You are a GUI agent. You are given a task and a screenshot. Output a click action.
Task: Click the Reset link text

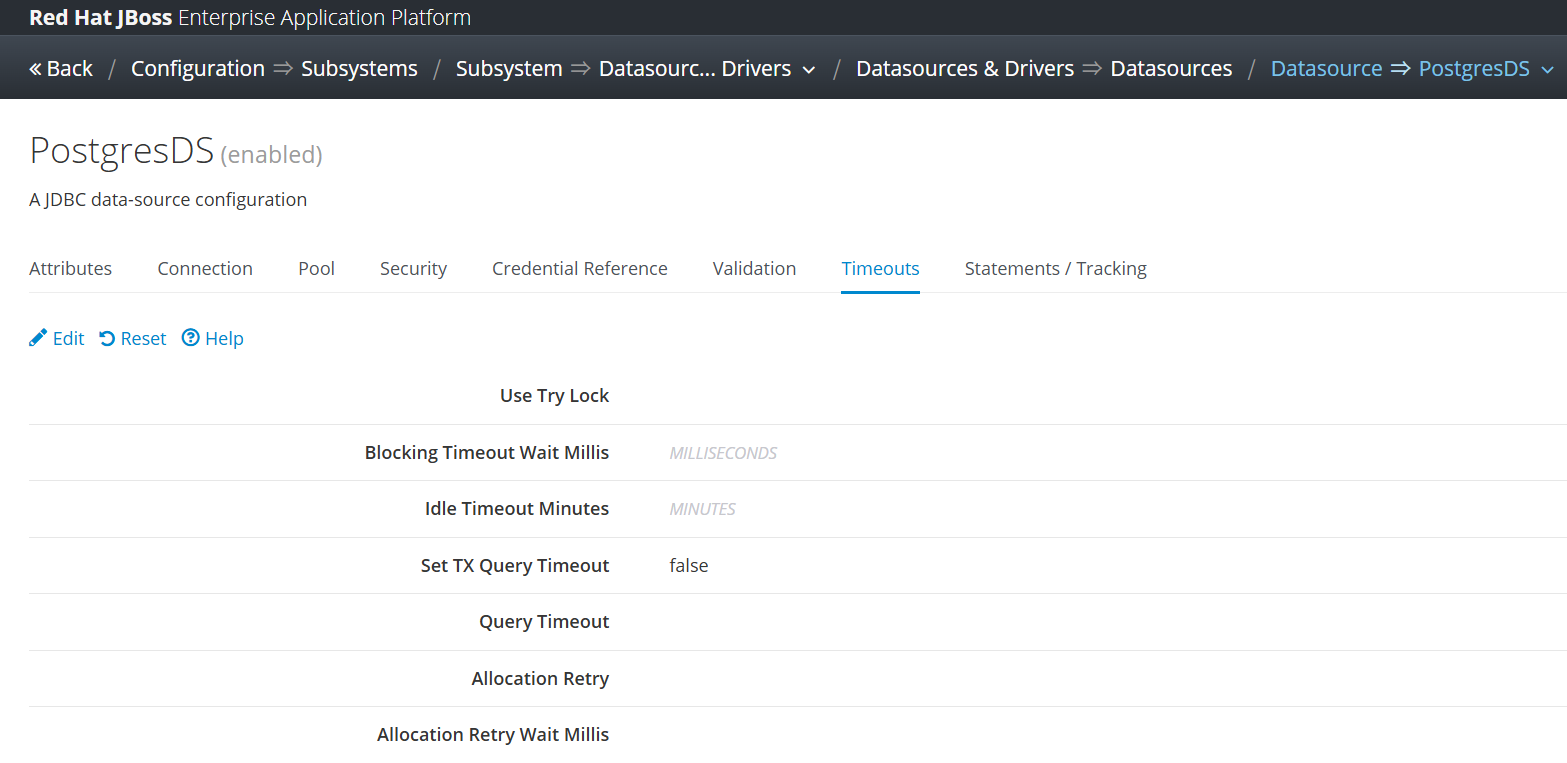click(143, 338)
